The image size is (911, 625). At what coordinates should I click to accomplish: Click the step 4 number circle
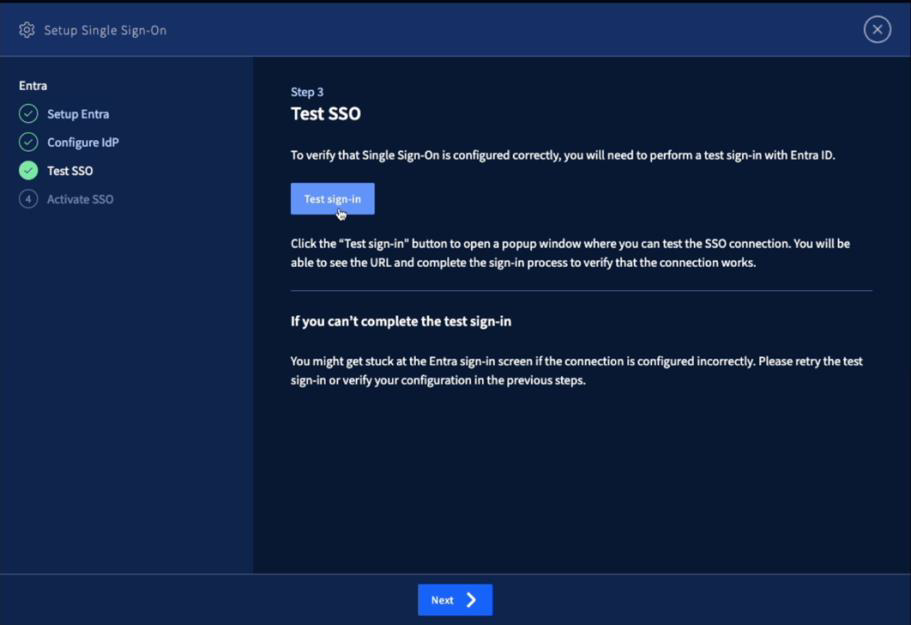coord(28,199)
